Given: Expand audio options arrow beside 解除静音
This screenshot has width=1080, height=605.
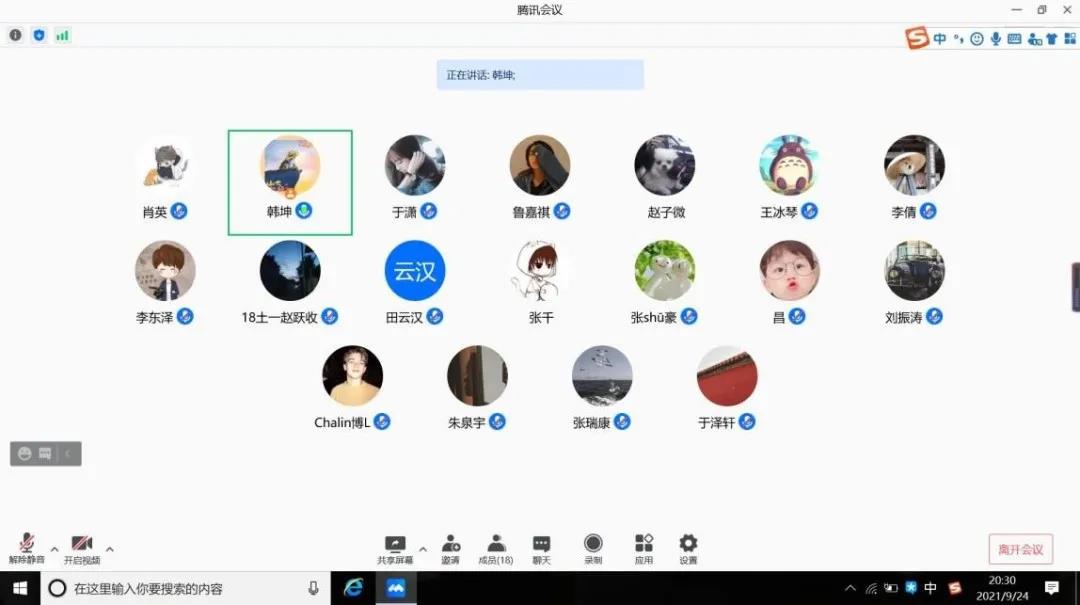Looking at the screenshot, I should click(54, 549).
